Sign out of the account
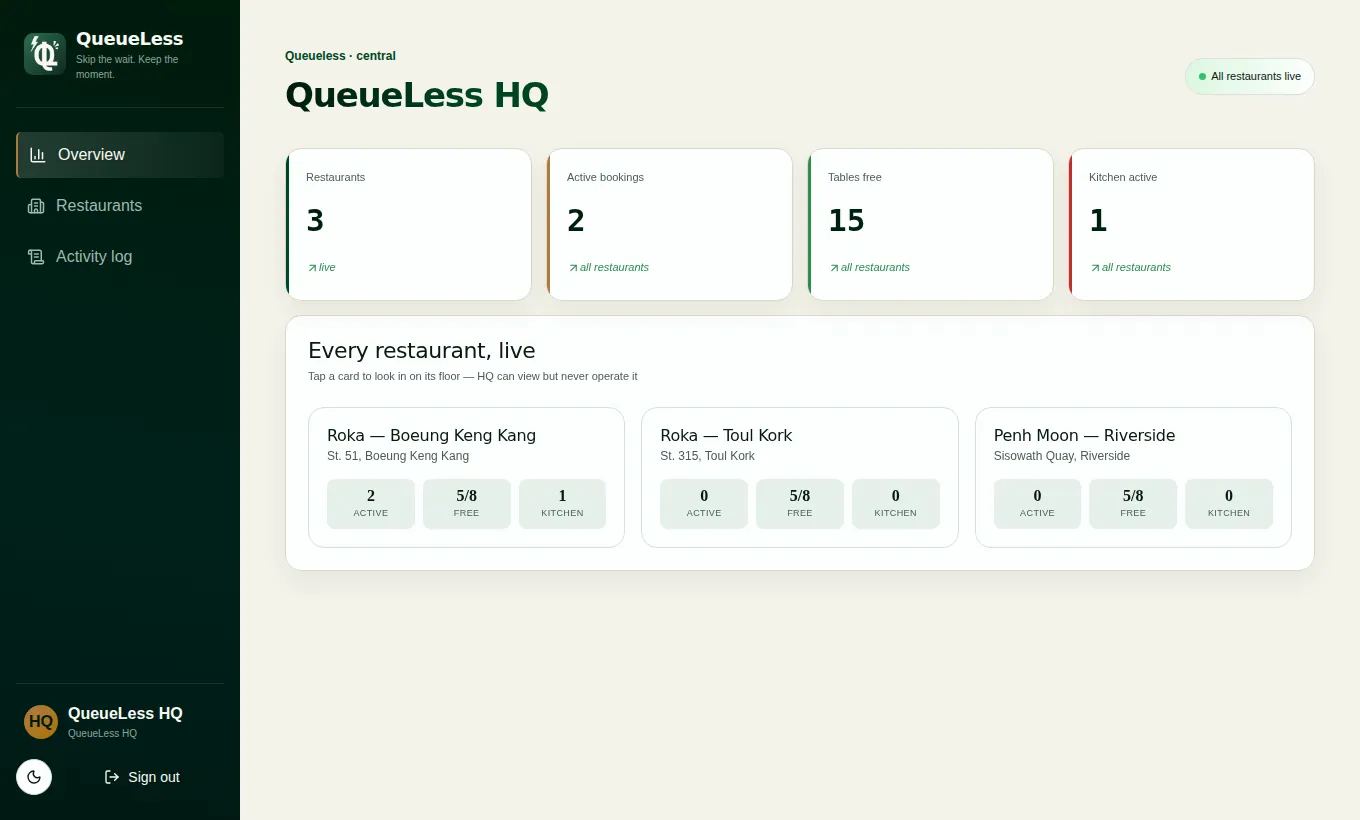1360x820 pixels. click(x=142, y=777)
